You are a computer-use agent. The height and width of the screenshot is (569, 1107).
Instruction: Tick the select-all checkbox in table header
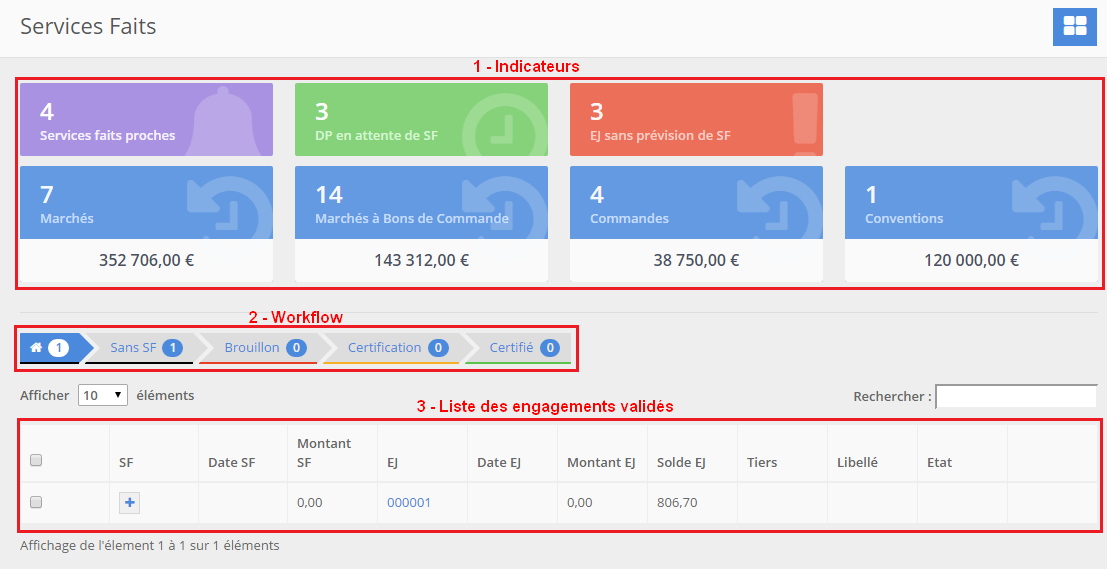click(x=36, y=461)
